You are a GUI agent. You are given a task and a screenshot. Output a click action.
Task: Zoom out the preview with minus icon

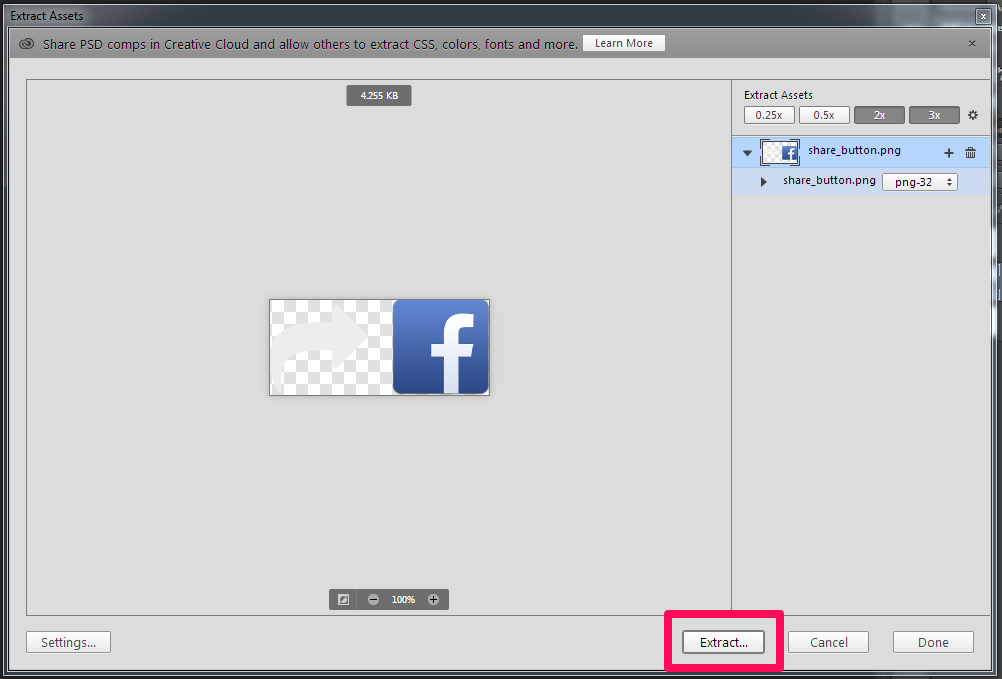[x=373, y=599]
